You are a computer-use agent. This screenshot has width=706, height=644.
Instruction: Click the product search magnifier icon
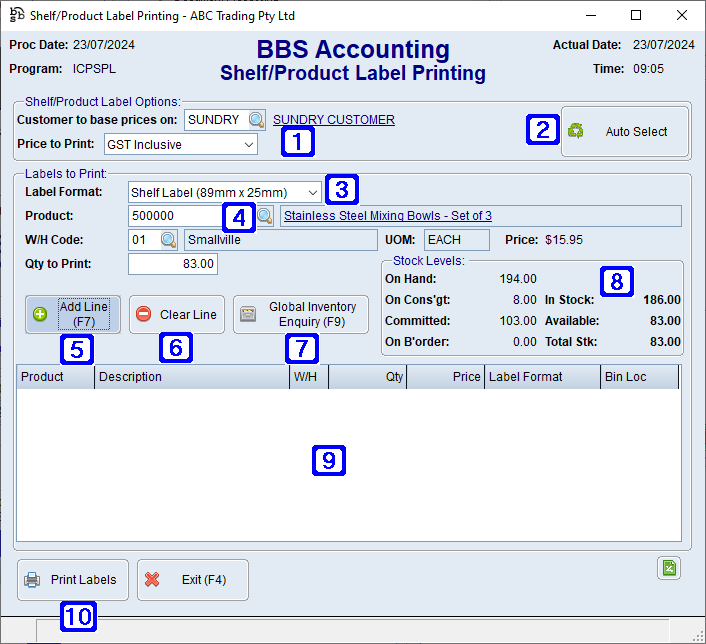(265, 216)
